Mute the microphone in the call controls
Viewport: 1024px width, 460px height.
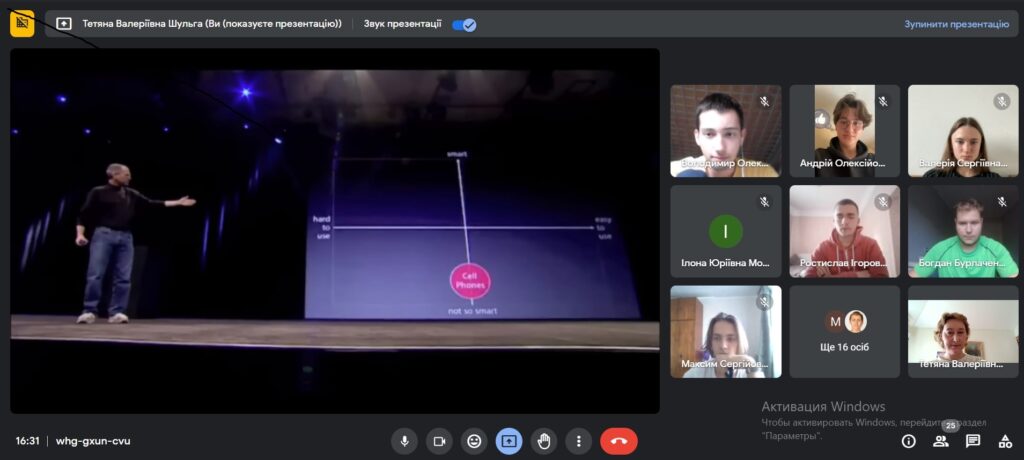click(x=404, y=442)
